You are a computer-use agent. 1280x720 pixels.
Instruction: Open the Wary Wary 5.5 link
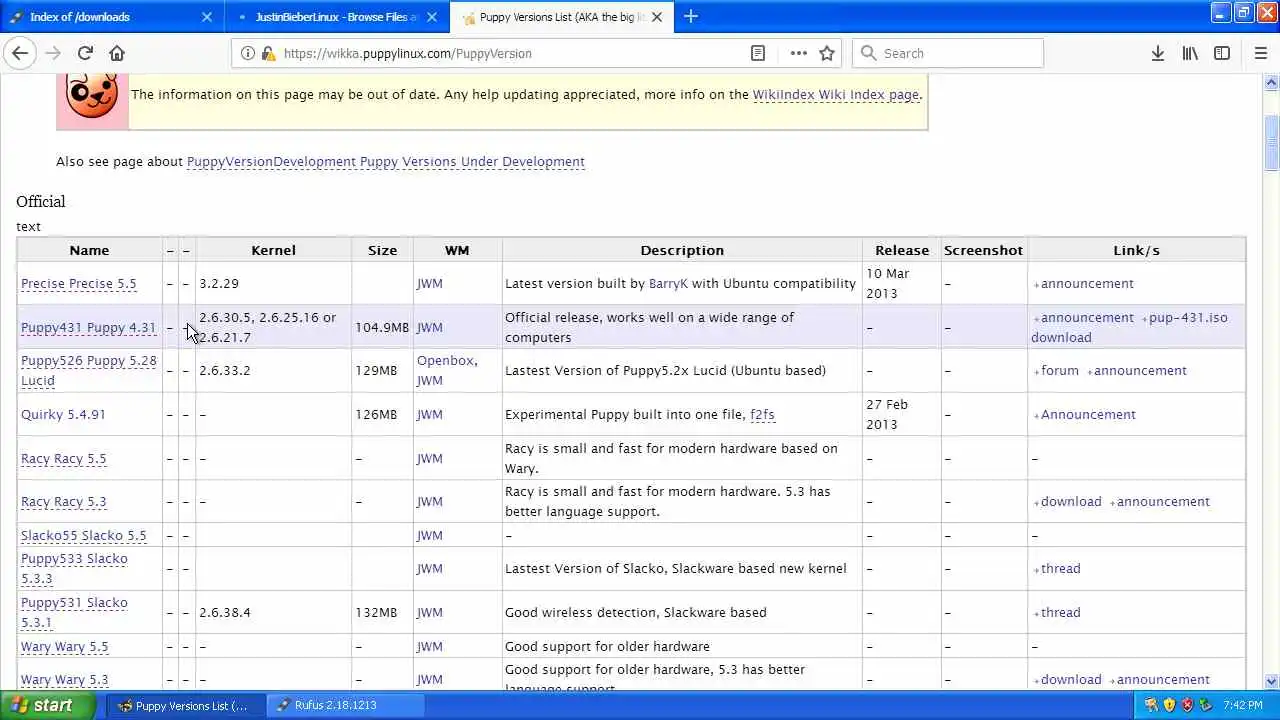point(64,647)
